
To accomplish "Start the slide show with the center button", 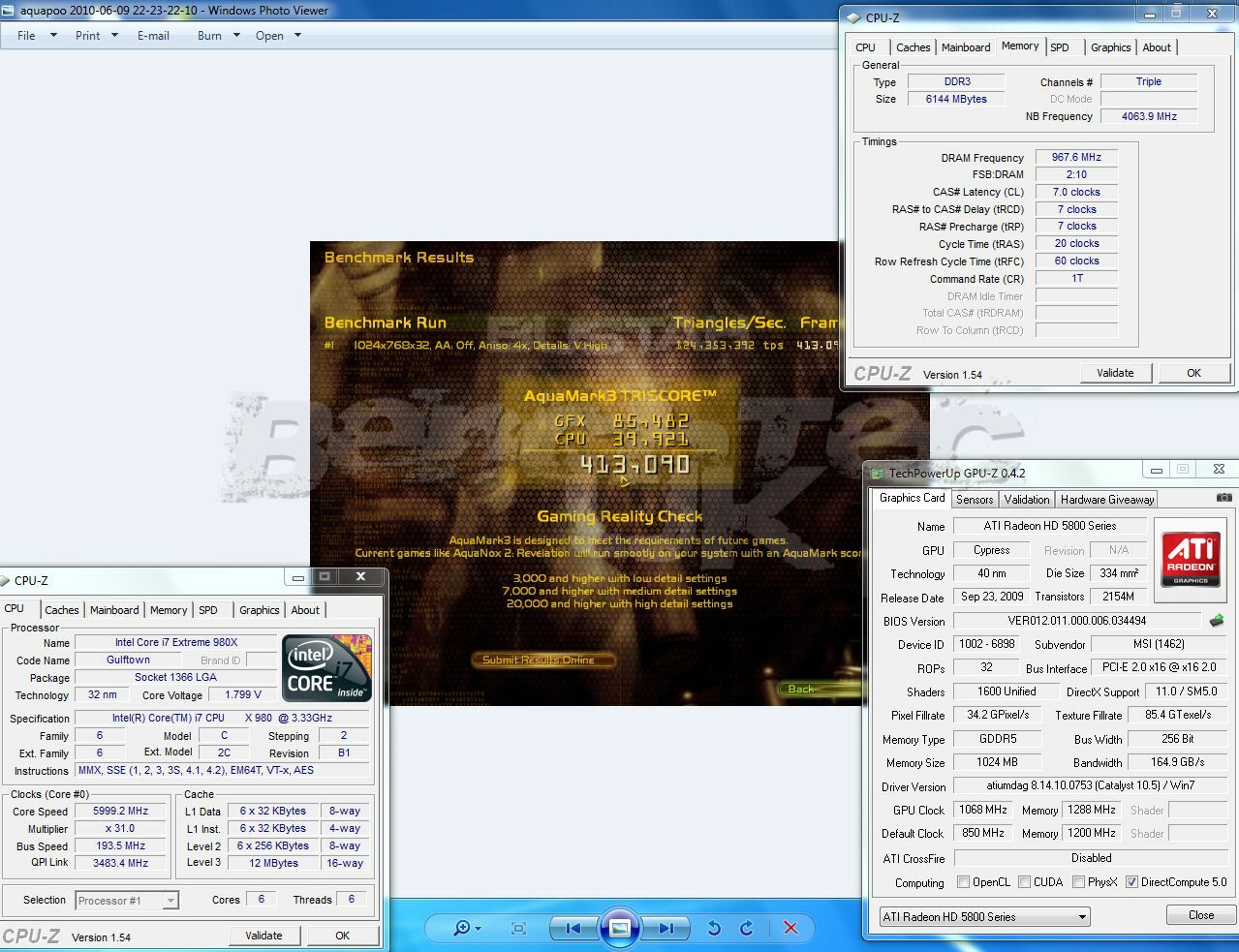I will pos(619,928).
